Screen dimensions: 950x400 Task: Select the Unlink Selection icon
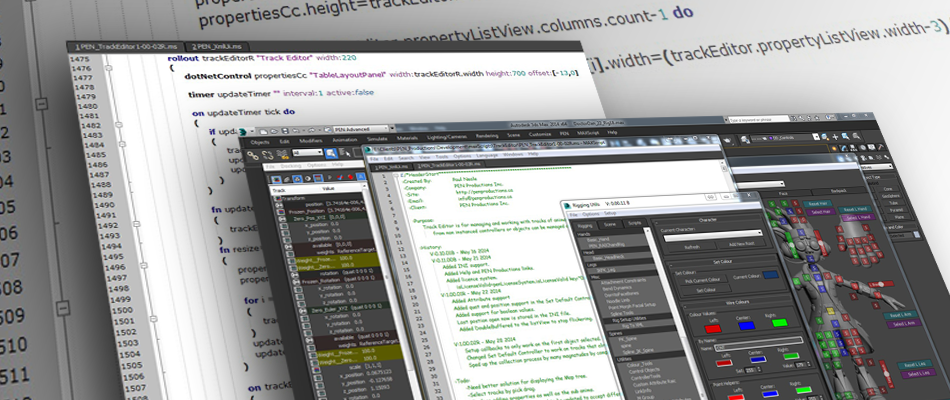pyautogui.click(x=267, y=155)
